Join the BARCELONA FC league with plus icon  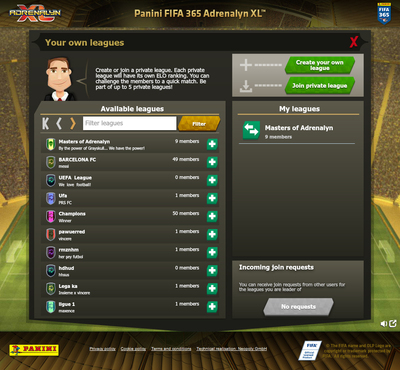(x=212, y=162)
